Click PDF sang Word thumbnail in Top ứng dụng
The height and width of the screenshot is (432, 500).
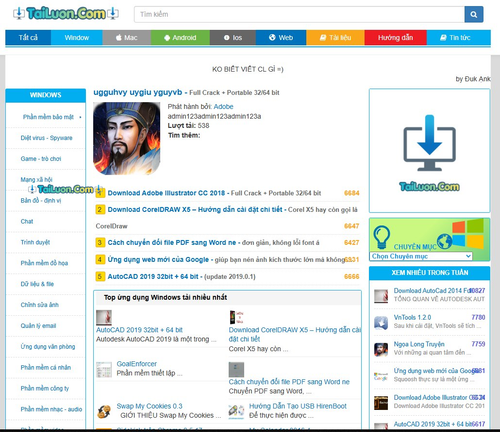pyautogui.click(x=236, y=370)
